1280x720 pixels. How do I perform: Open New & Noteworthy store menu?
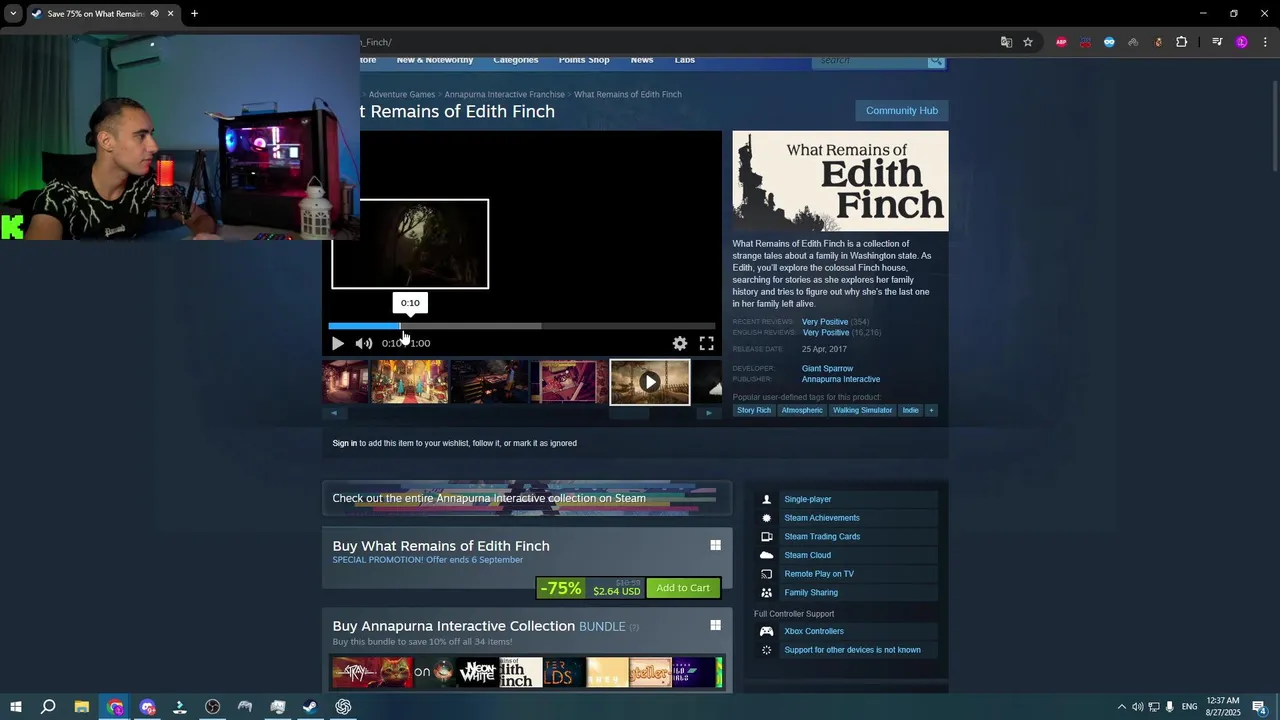tap(435, 60)
